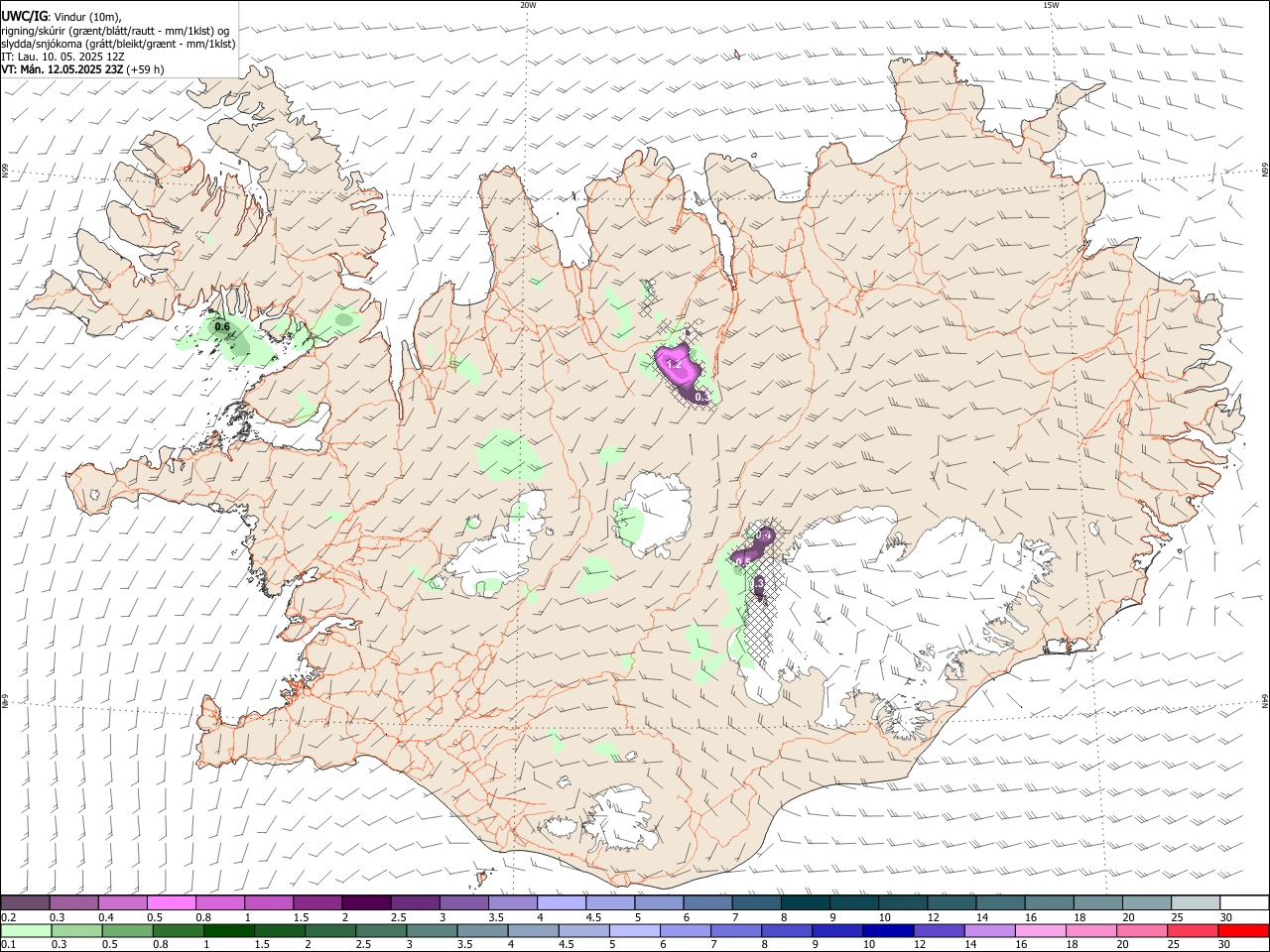Click the 'VT: Mán. 12.05.2025 23Z' valid time
1270x952 pixels.
click(62, 69)
